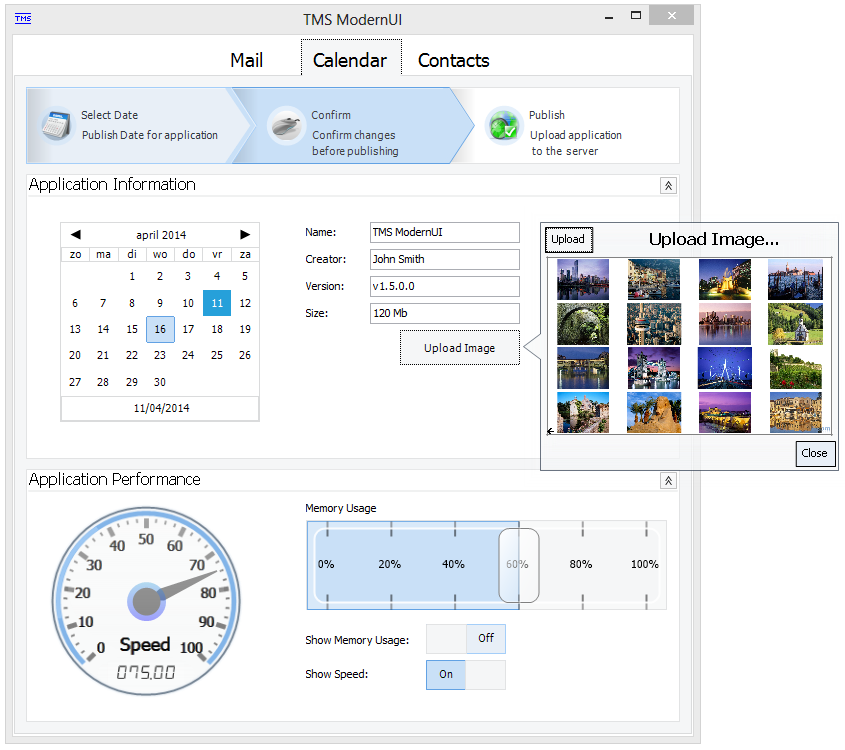Click the Upload button in popup
Viewport: 845px width, 750px height.
point(569,240)
